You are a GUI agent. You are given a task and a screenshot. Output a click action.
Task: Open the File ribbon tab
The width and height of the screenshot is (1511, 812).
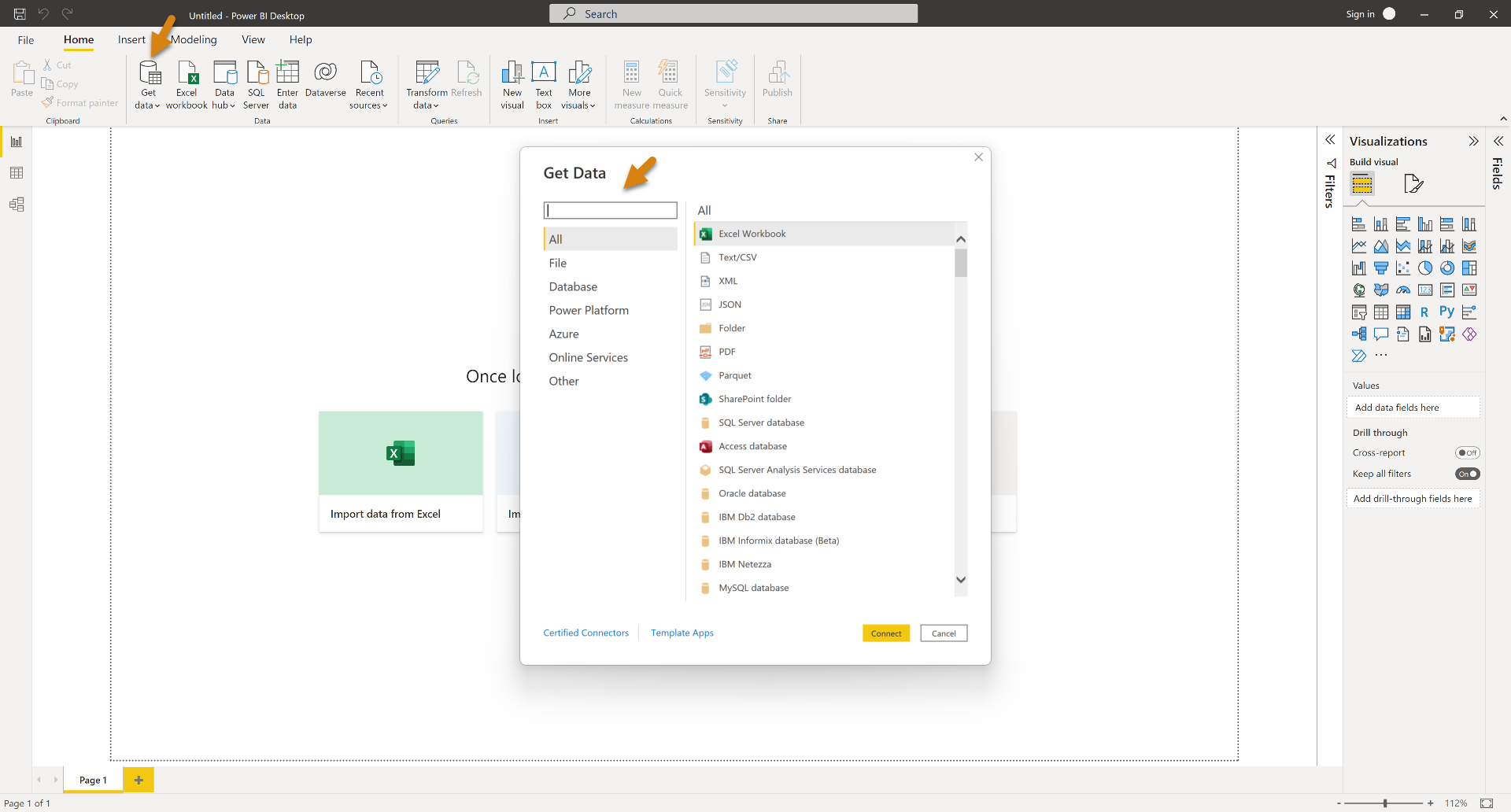click(x=26, y=40)
